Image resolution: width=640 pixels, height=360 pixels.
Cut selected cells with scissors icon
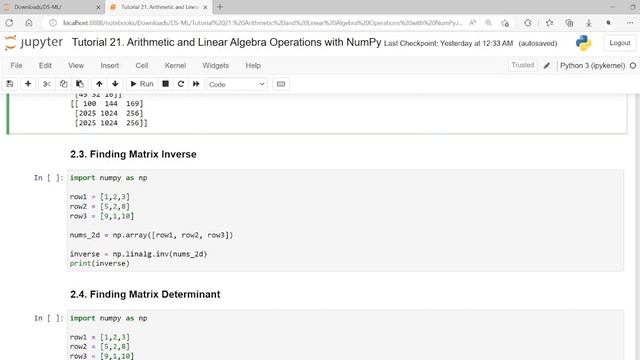pyautogui.click(x=47, y=84)
